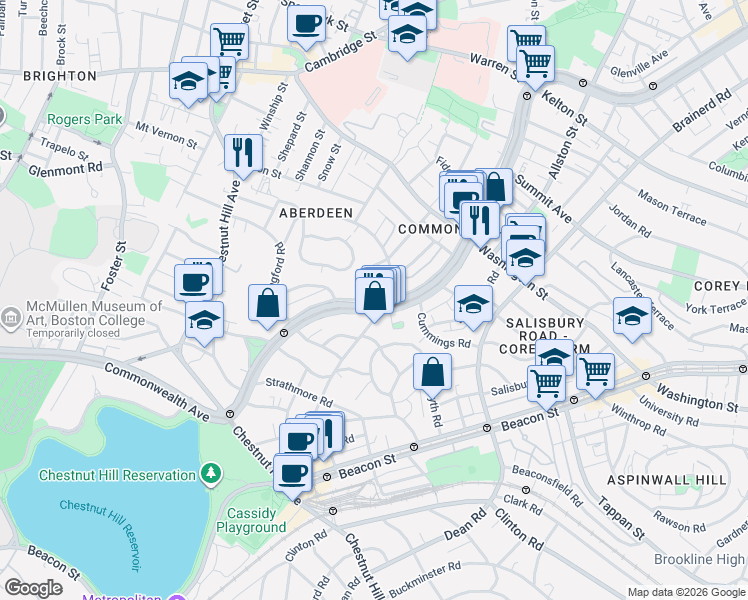Click the ABERDEEN neighborhood label
The width and height of the screenshot is (748, 600).
tap(316, 213)
